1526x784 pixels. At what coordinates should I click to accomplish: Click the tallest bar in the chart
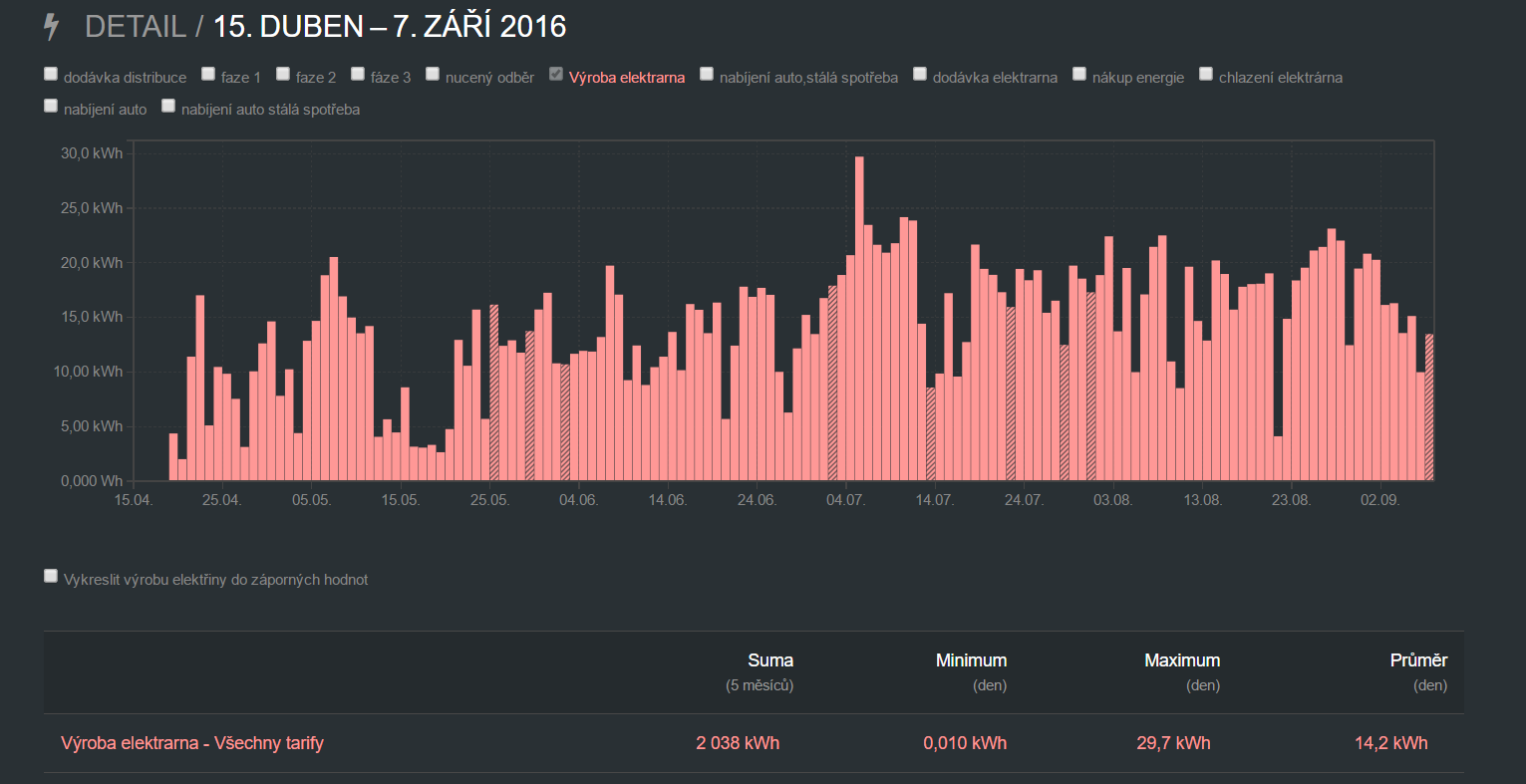pyautogui.click(x=859, y=319)
